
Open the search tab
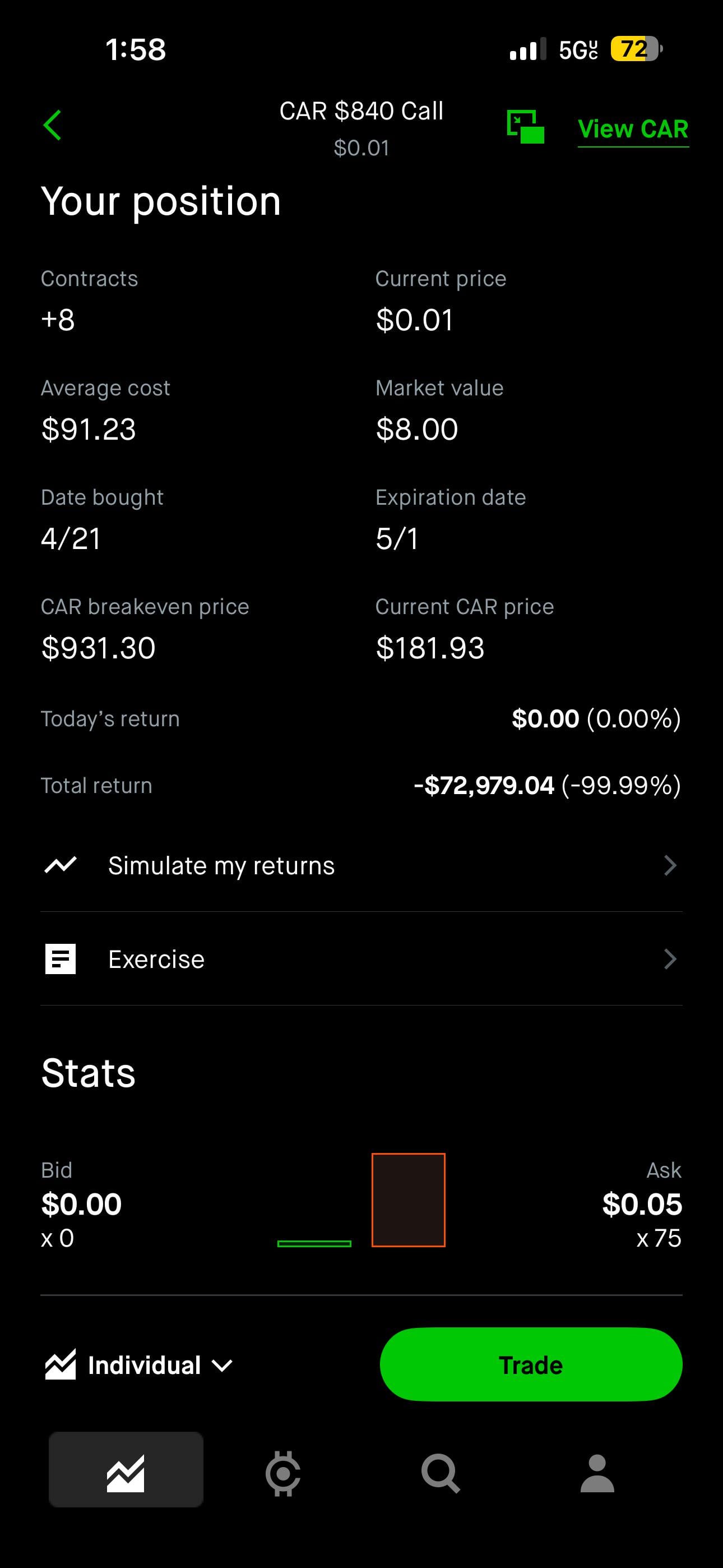click(x=440, y=1474)
